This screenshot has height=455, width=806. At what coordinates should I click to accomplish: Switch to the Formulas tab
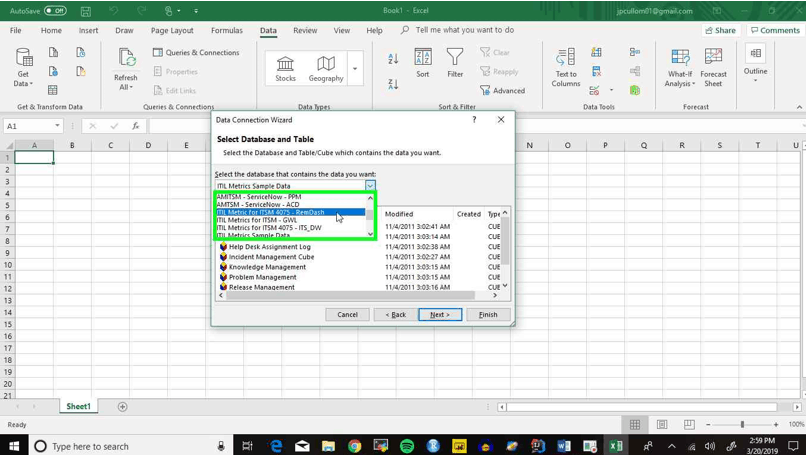point(227,30)
